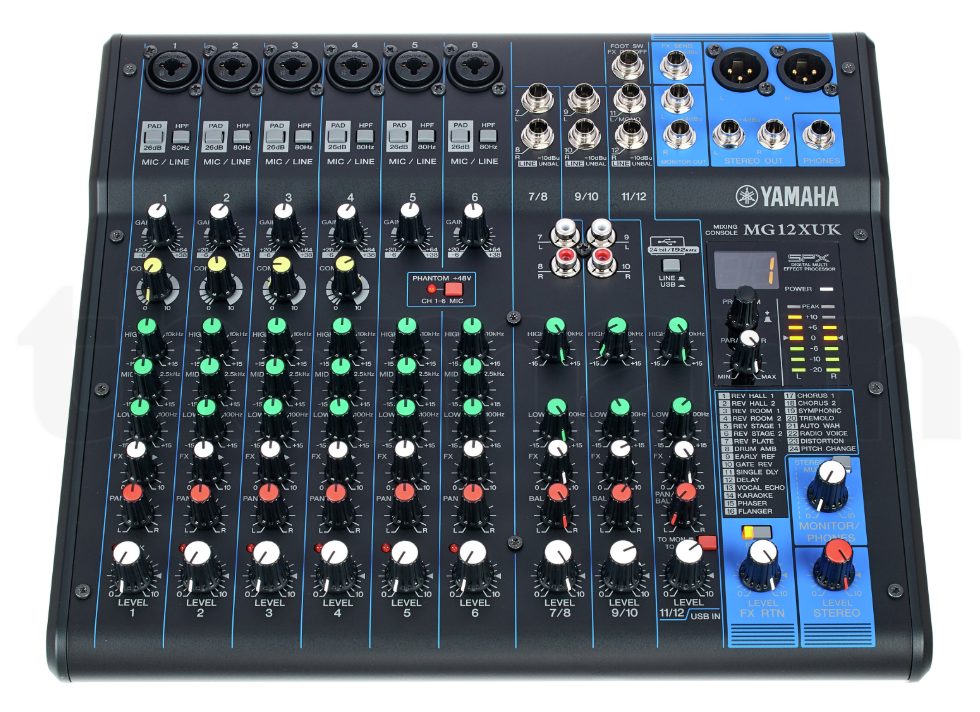The width and height of the screenshot is (980, 712).
Task: Adjust the green MID EQ knob on channel 5
Action: [x=406, y=378]
